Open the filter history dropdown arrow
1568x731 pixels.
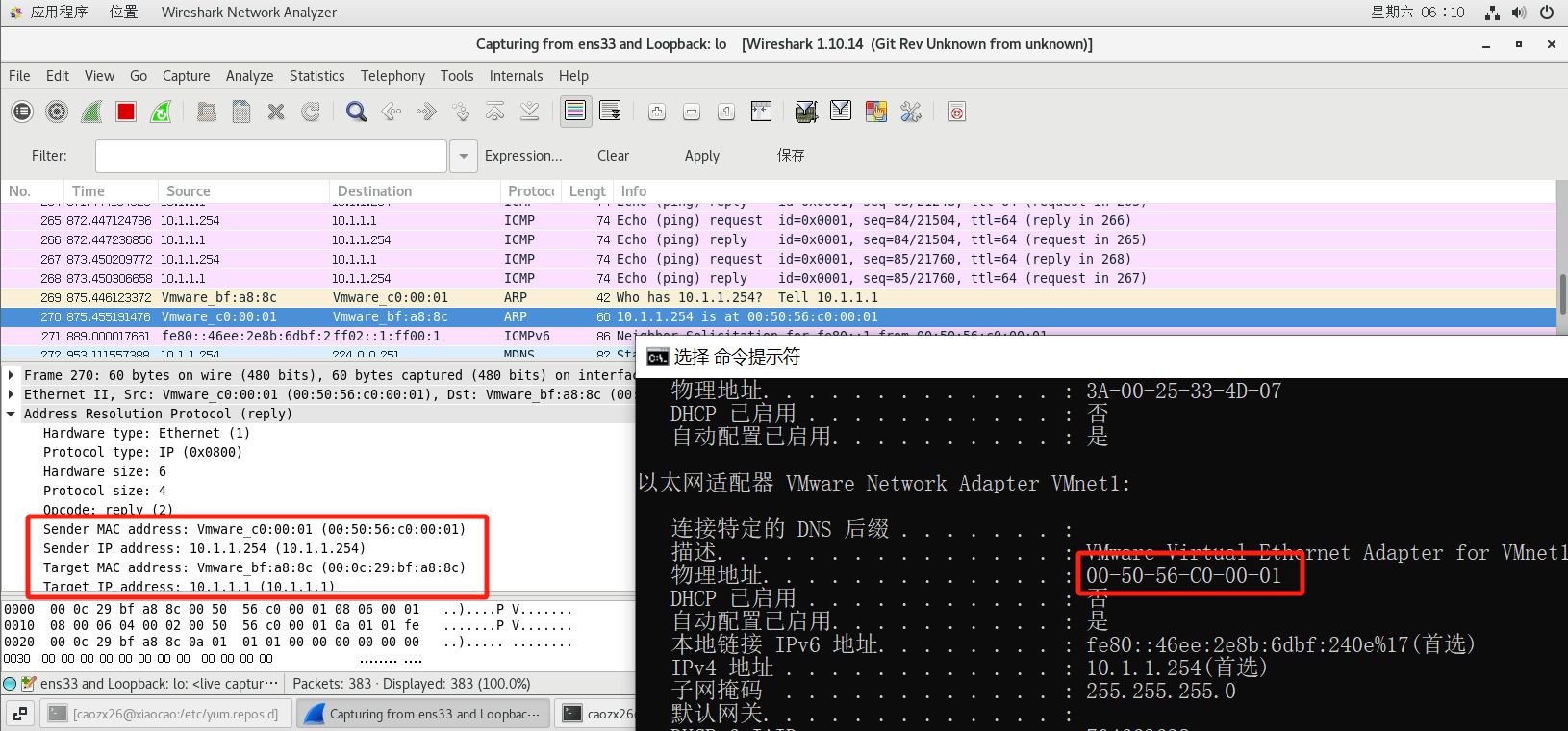click(x=464, y=156)
